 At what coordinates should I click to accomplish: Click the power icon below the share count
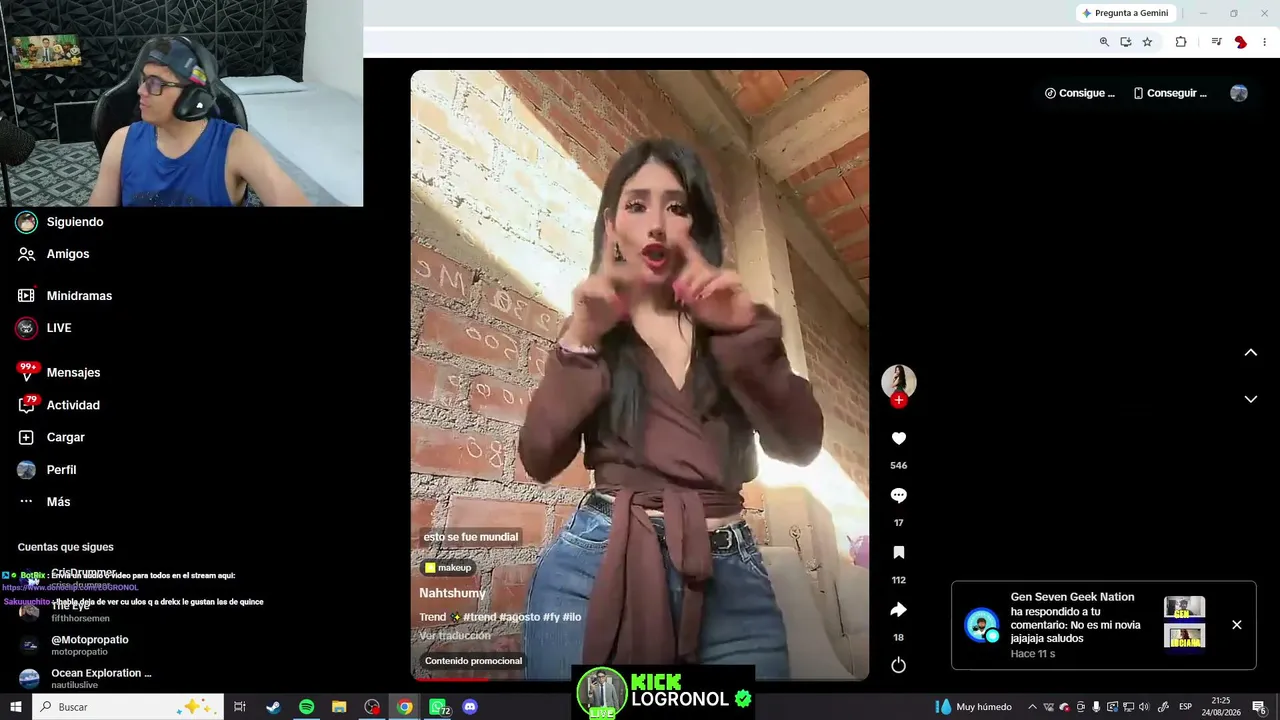[898, 665]
